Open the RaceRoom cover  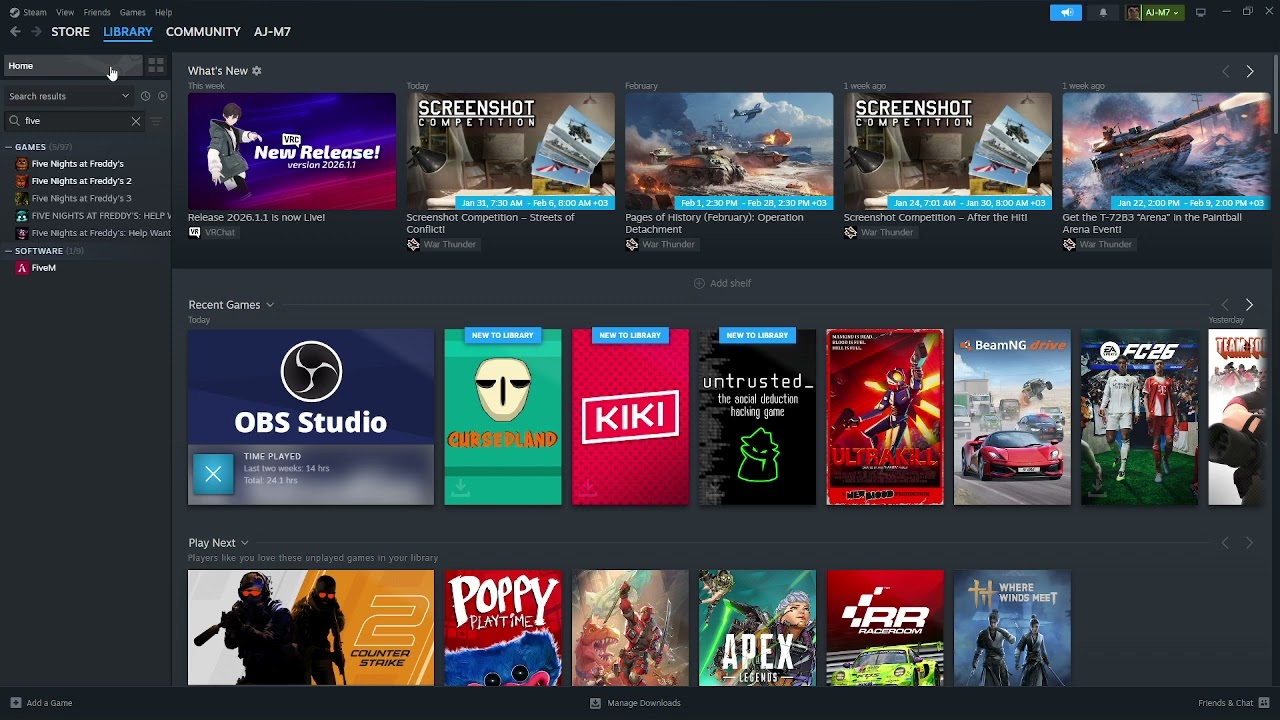(885, 628)
